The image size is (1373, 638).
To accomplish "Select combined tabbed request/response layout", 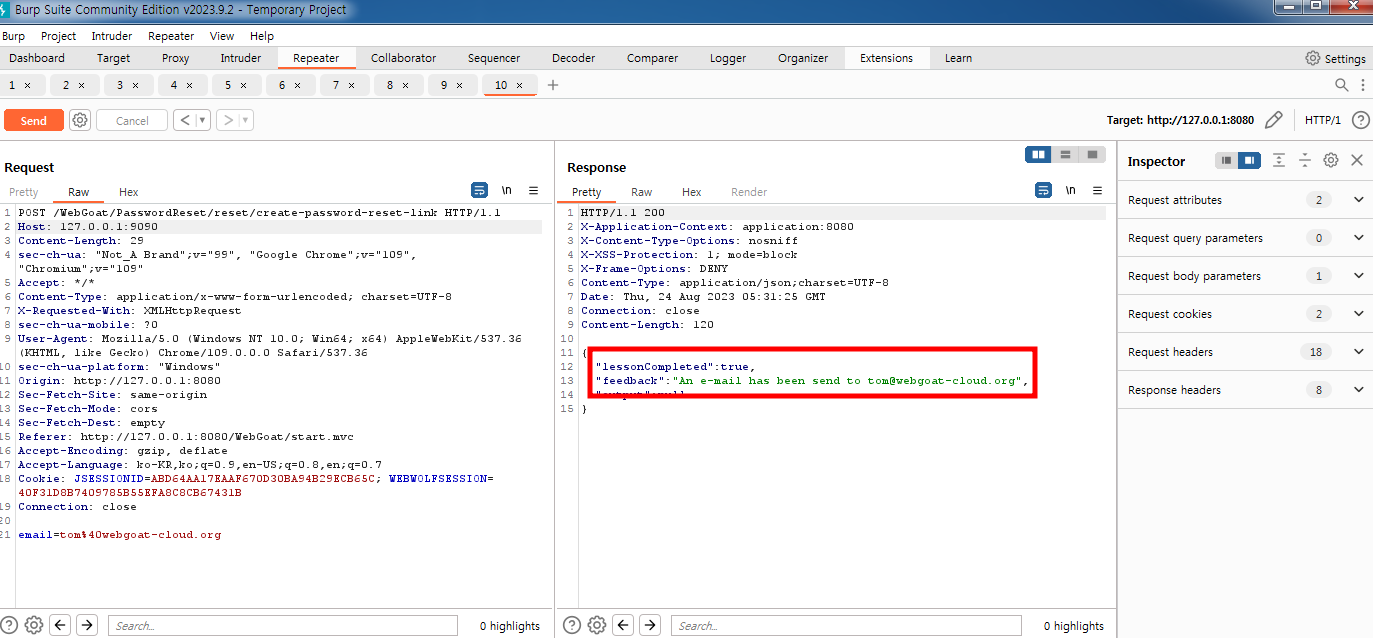I will coord(1093,154).
